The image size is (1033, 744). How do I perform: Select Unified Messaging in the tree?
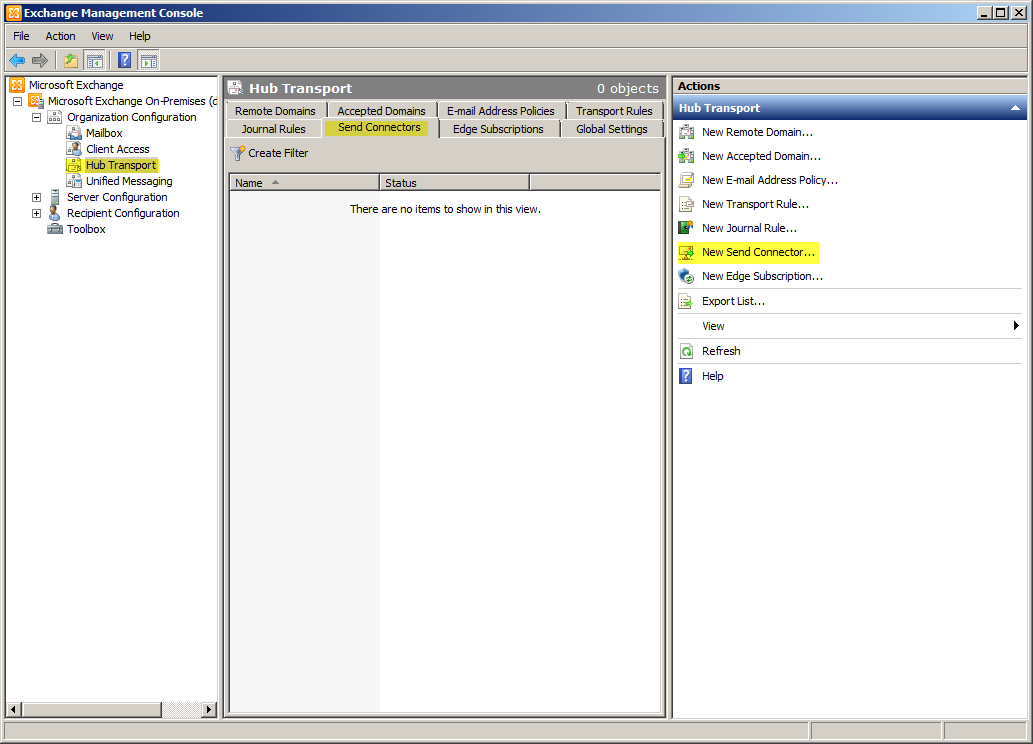pyautogui.click(x=129, y=181)
